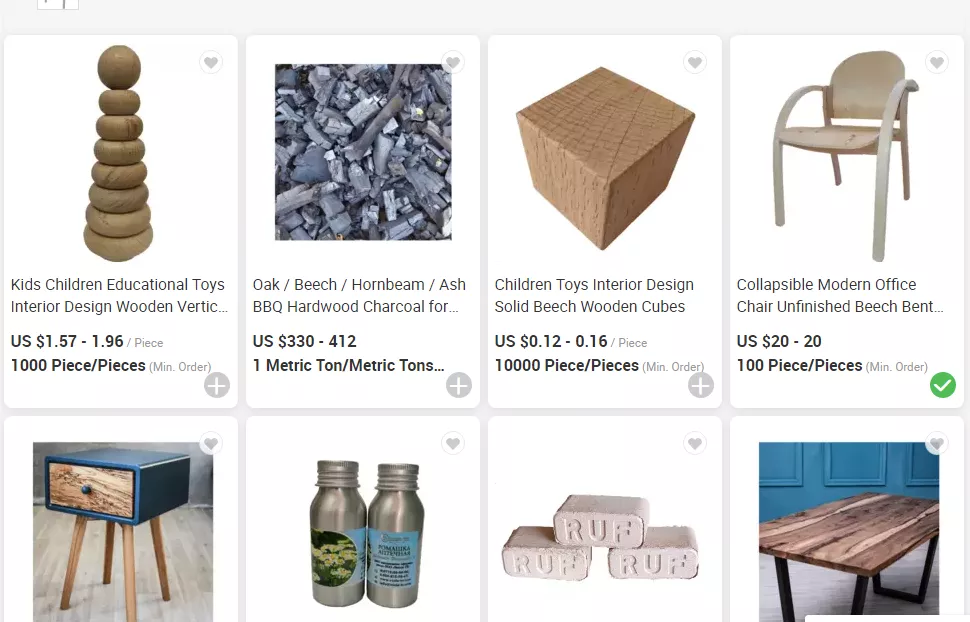The image size is (970, 622).
Task: View the bentwood chair product image
Action: coord(846,155)
